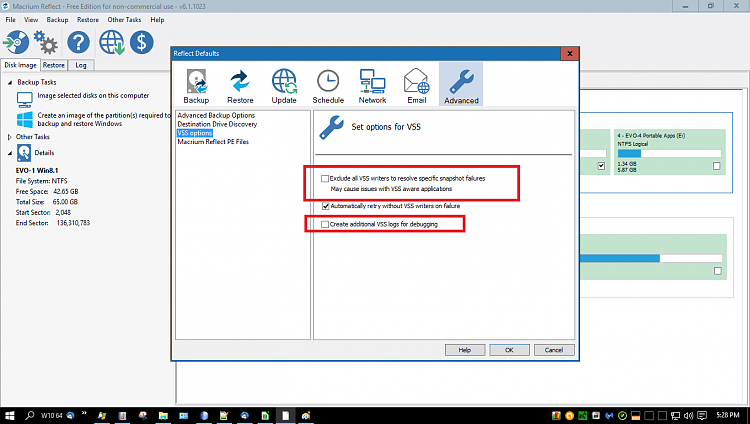Switch to the Disk Image tab

(20, 65)
